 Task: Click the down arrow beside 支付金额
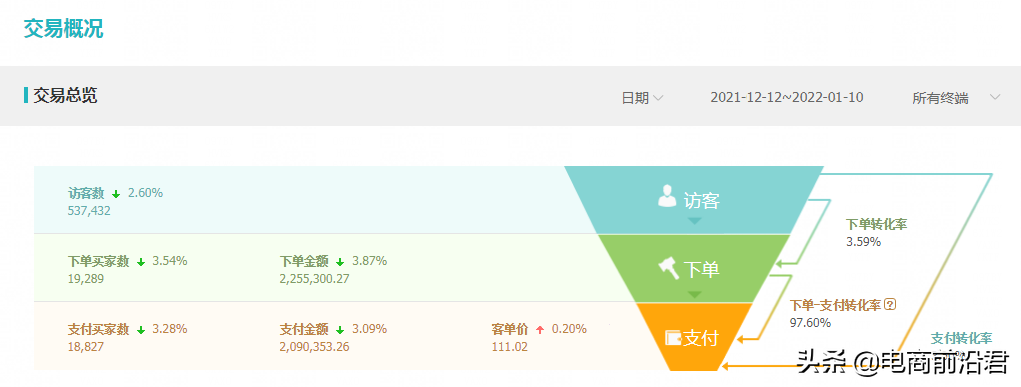[340, 330]
